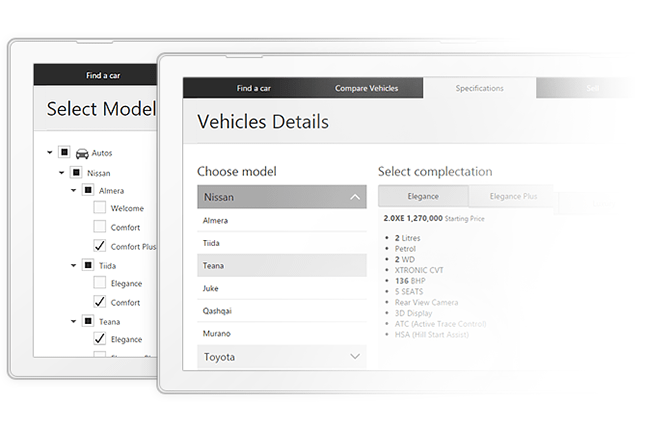
Task: Collapse the Tiida tree node arrow
Action: (x=74, y=265)
